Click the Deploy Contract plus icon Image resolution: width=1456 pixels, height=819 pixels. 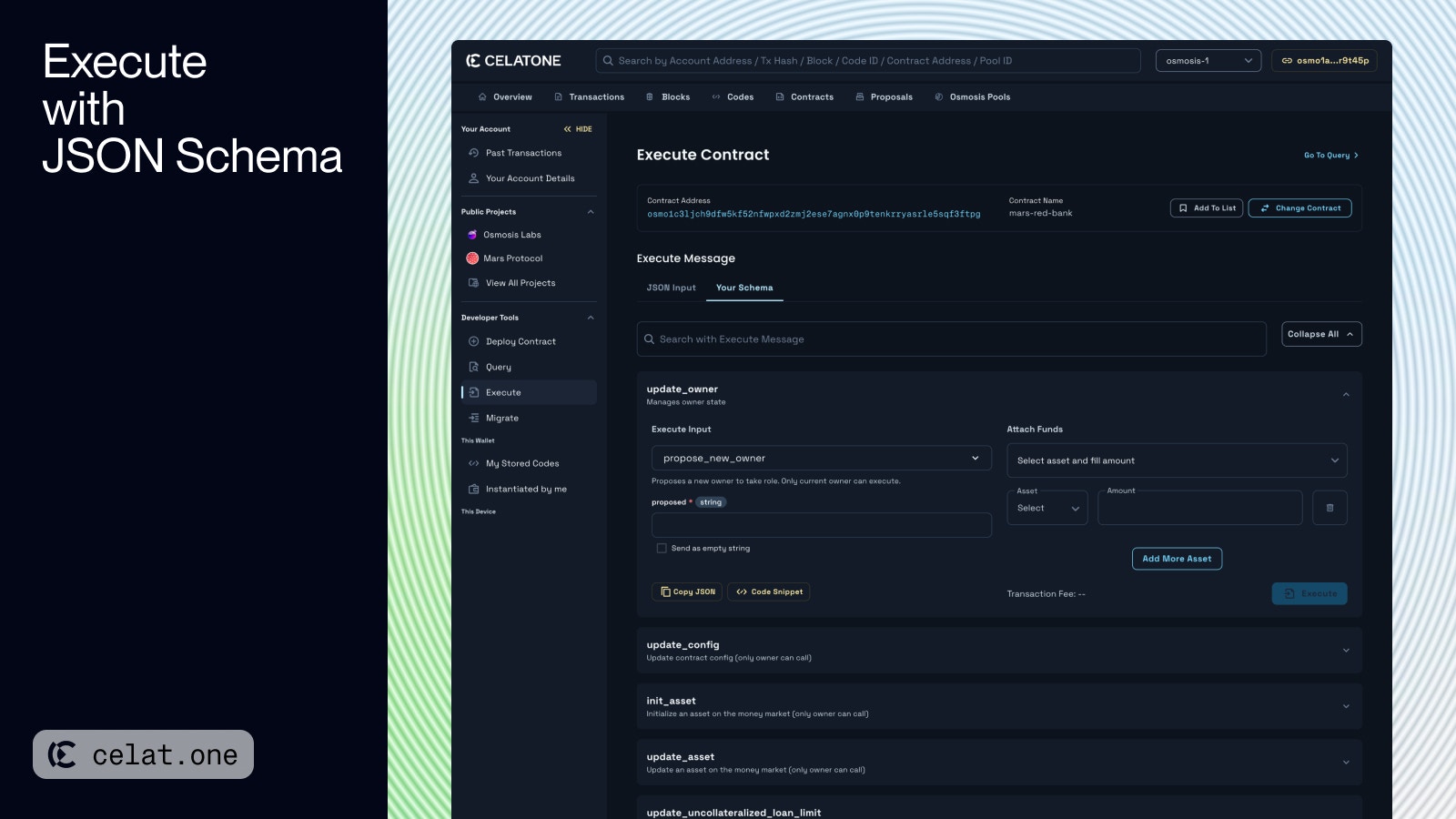pos(473,341)
